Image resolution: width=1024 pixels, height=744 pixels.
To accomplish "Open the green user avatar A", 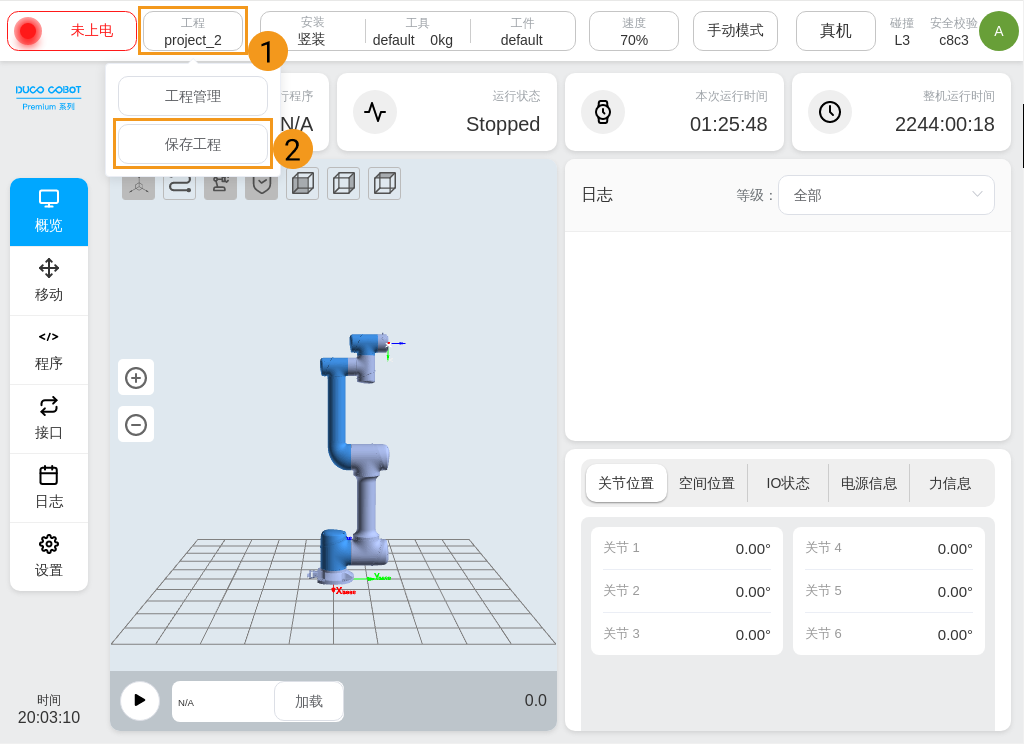I will tap(999, 31).
